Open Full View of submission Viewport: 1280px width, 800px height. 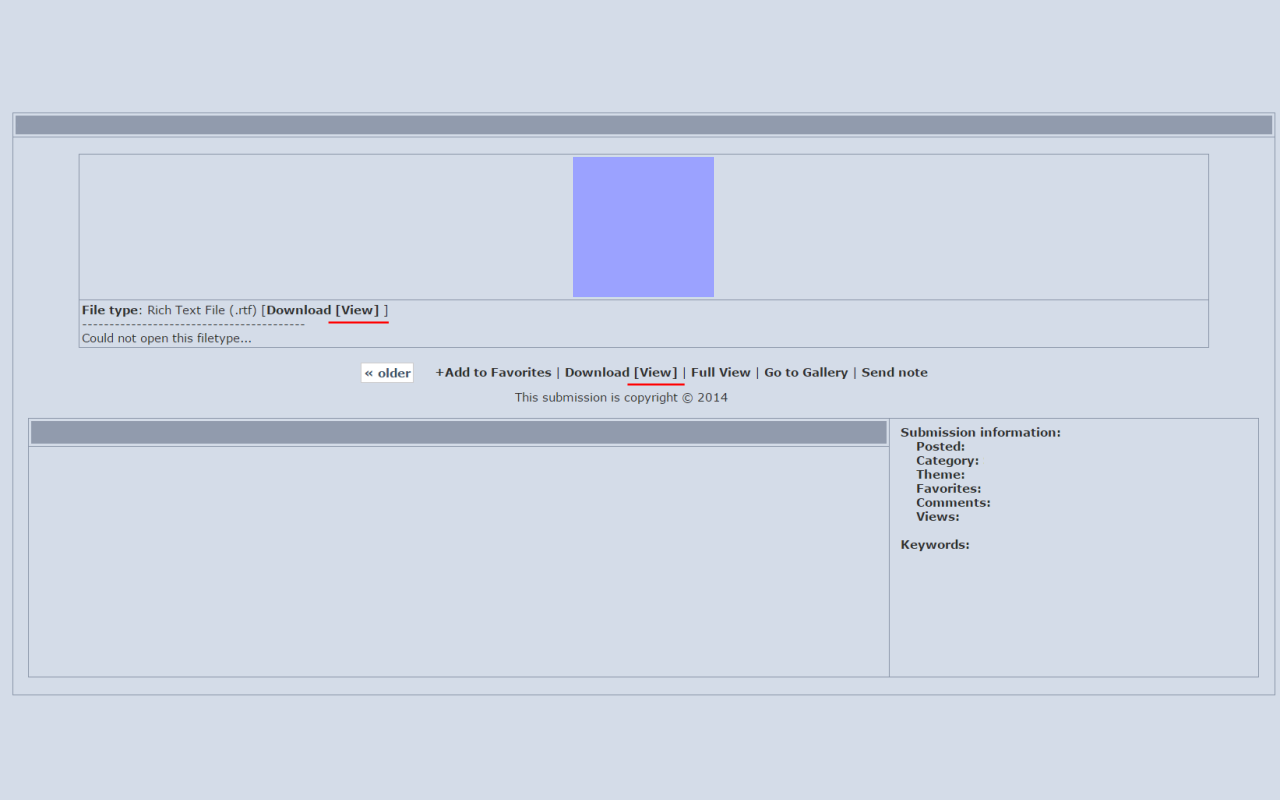coord(720,372)
